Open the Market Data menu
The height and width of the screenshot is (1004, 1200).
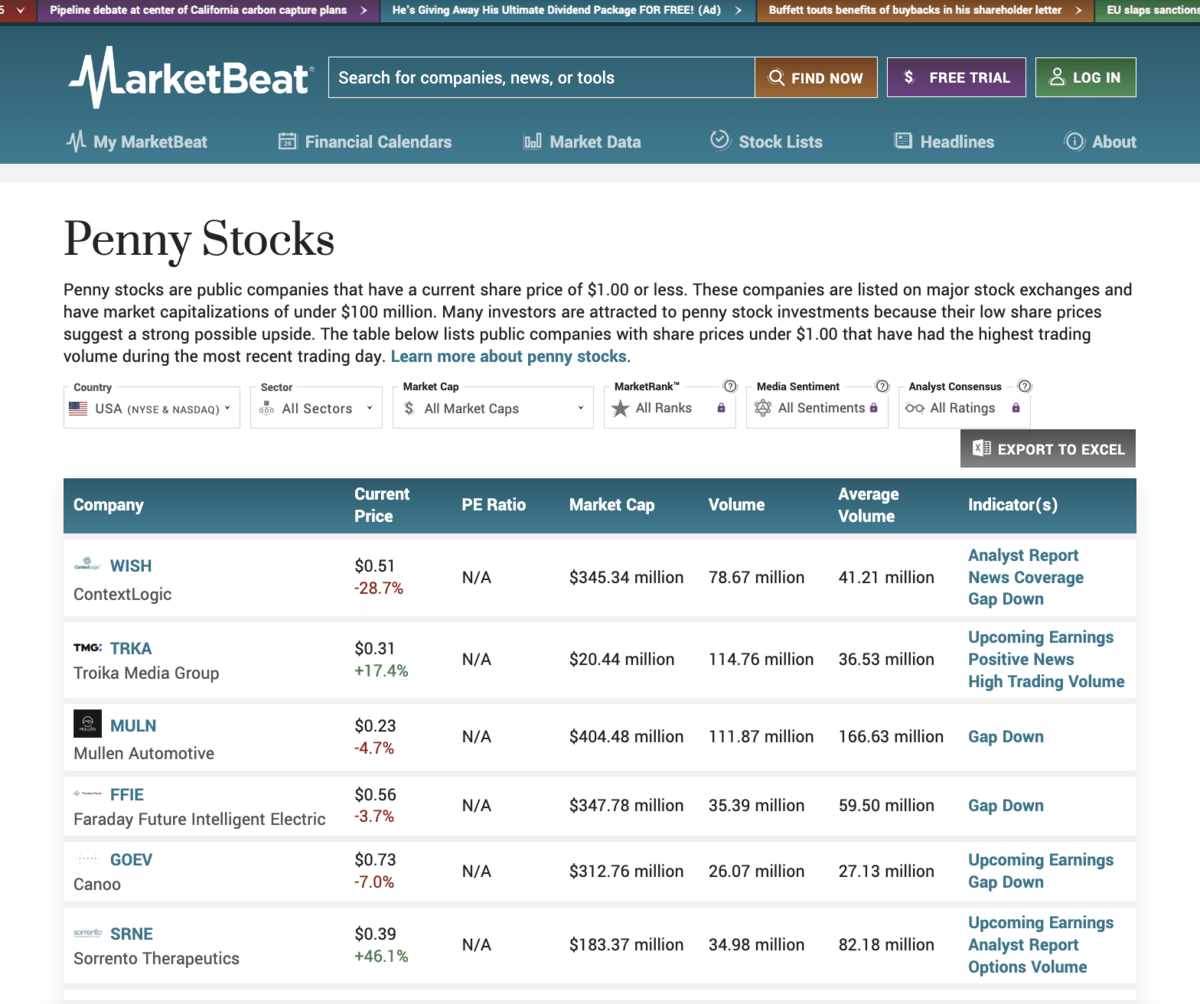click(x=582, y=141)
